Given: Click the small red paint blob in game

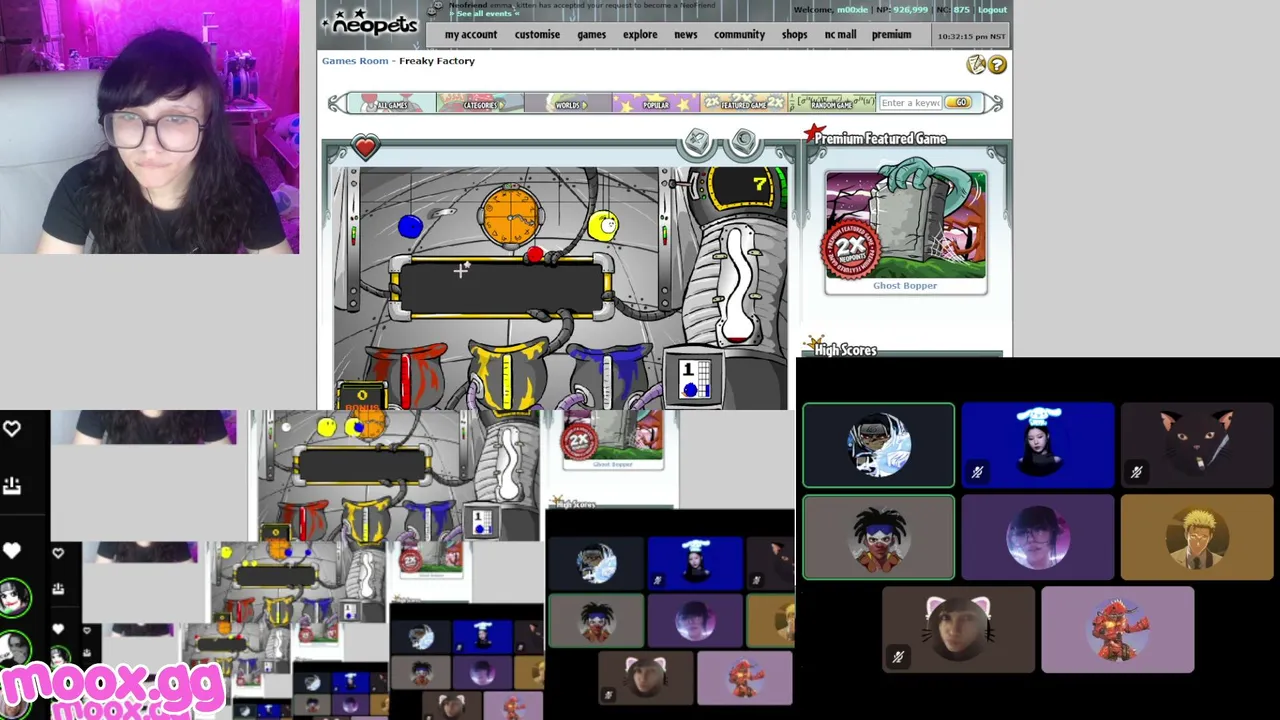Looking at the screenshot, I should pyautogui.click(x=535, y=256).
